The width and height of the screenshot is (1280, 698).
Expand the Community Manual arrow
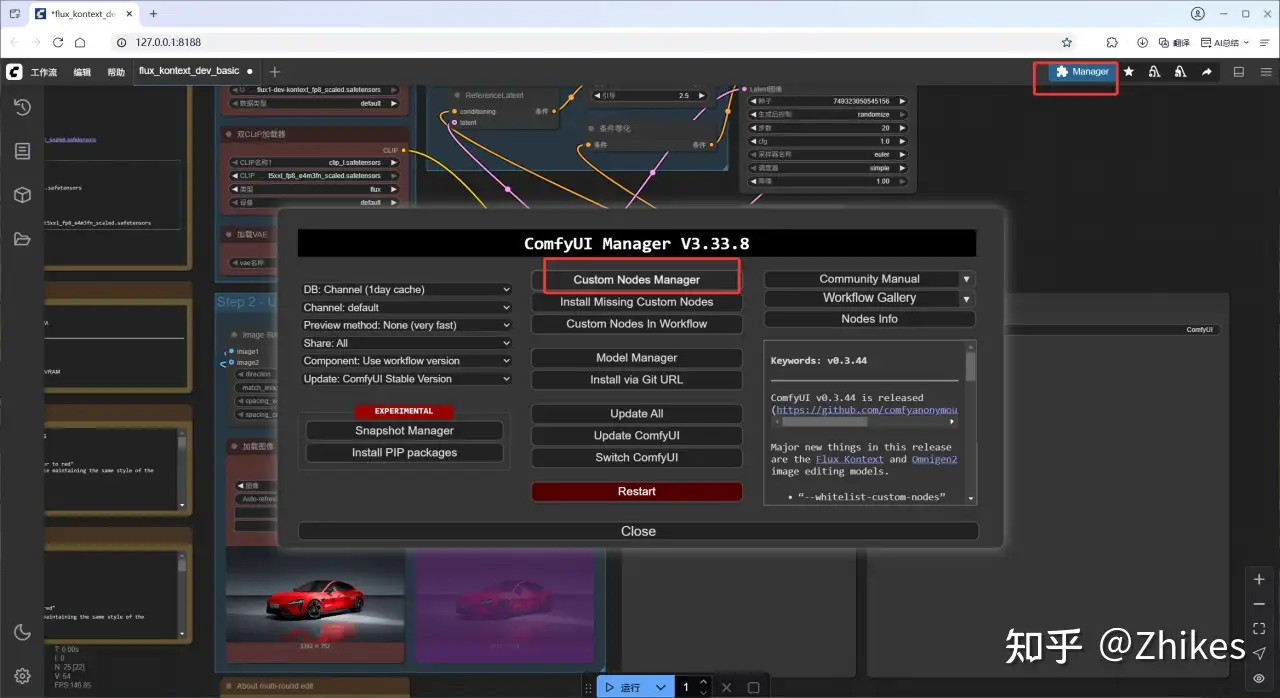point(966,279)
